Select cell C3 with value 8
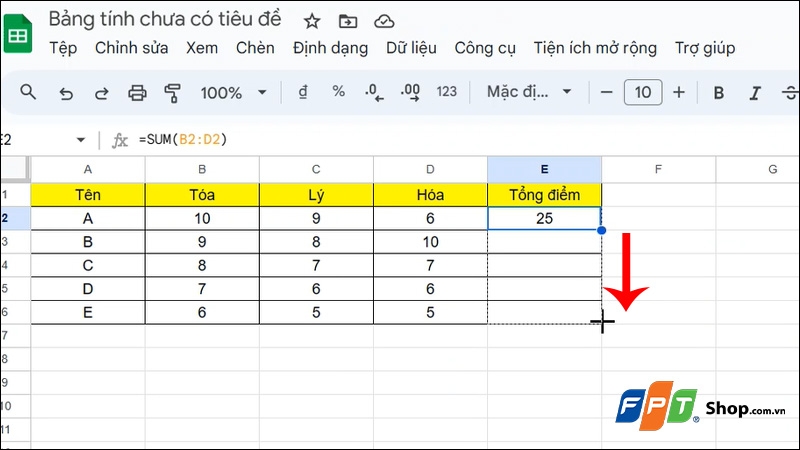The width and height of the screenshot is (800, 450). point(316,242)
